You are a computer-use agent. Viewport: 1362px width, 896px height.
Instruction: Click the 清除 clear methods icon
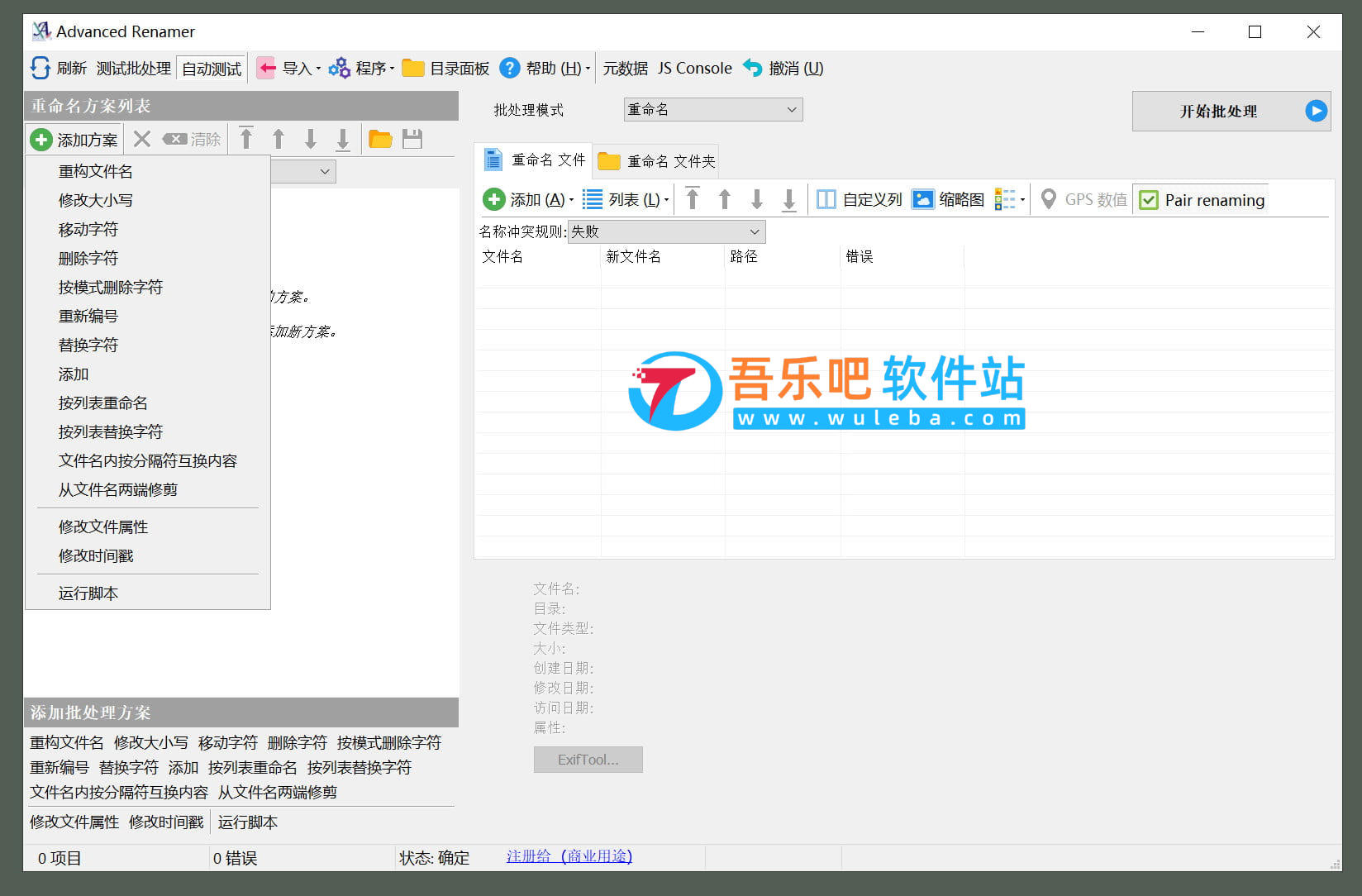tap(174, 139)
